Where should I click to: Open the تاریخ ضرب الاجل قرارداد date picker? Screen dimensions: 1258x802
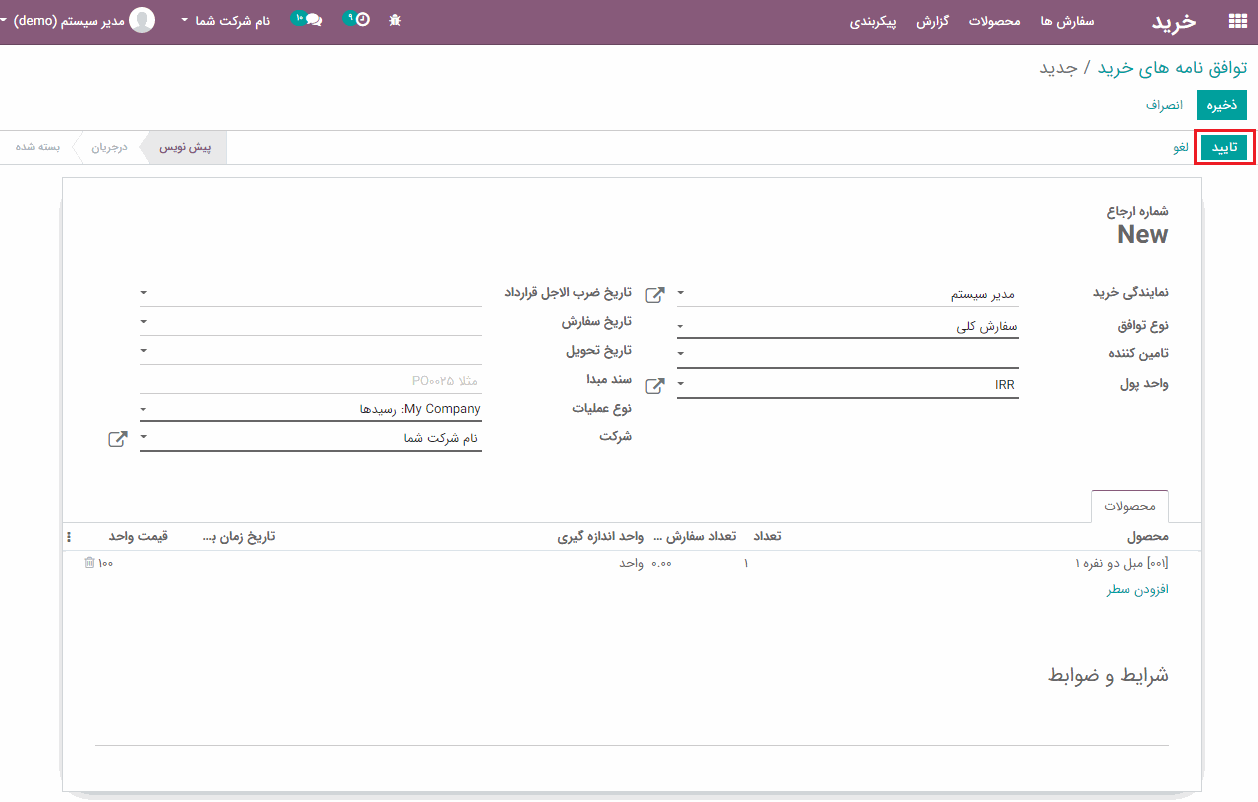[x=144, y=293]
